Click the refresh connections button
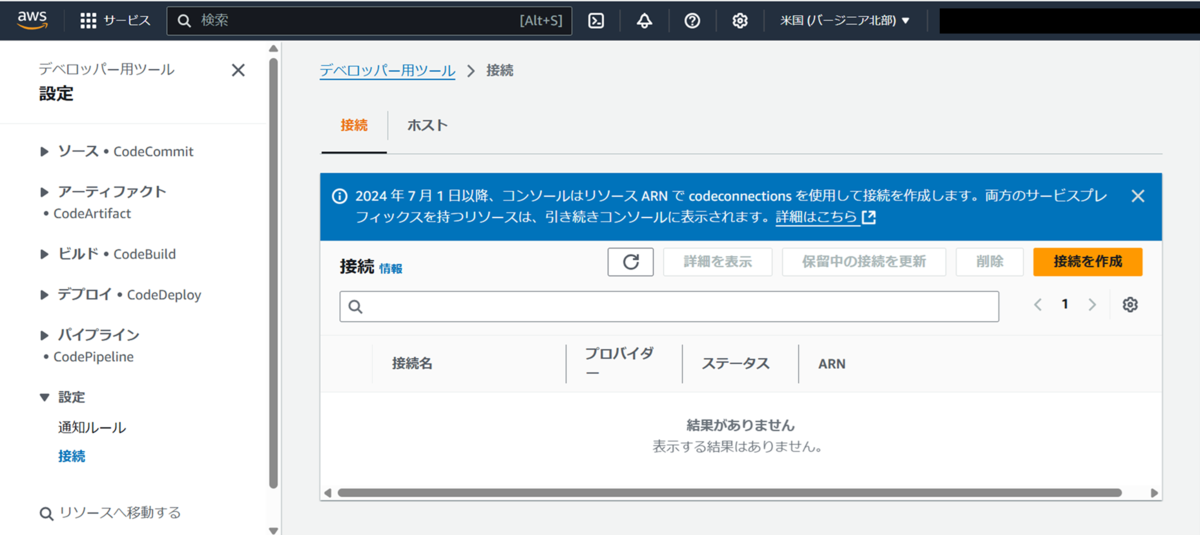Viewport: 1200px width, 535px height. click(631, 262)
